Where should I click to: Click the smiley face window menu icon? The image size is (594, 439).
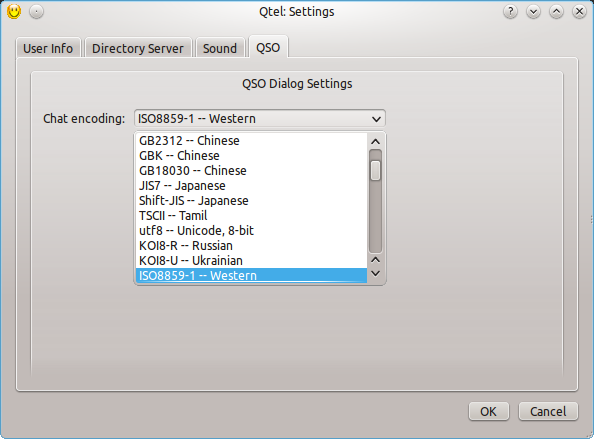click(14, 11)
